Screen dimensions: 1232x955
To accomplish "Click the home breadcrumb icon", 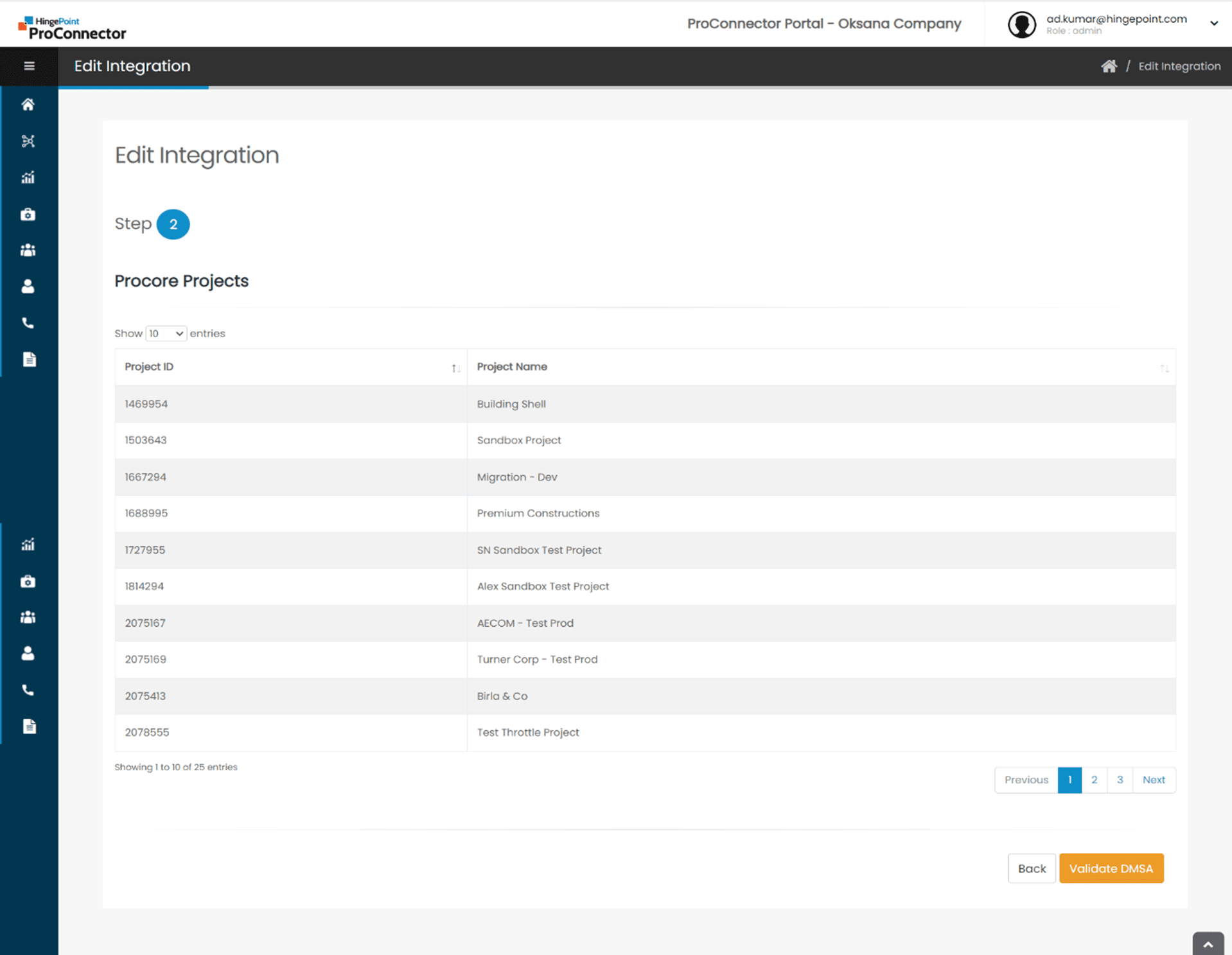I will [x=1109, y=66].
